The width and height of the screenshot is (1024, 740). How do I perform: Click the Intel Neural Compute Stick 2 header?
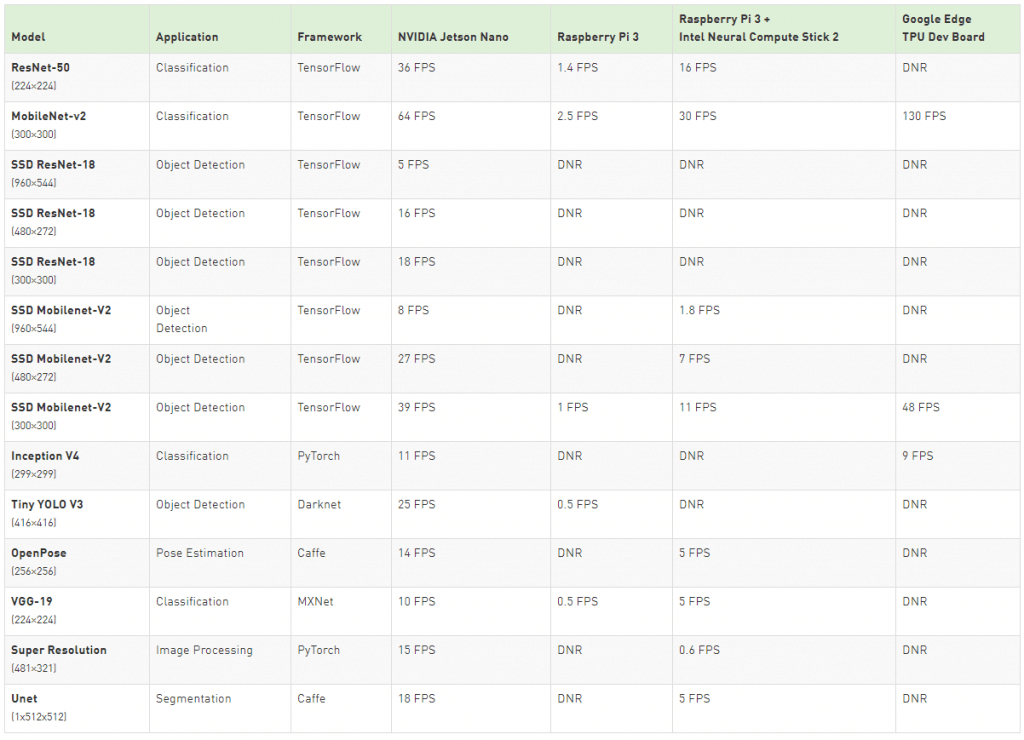pos(758,37)
